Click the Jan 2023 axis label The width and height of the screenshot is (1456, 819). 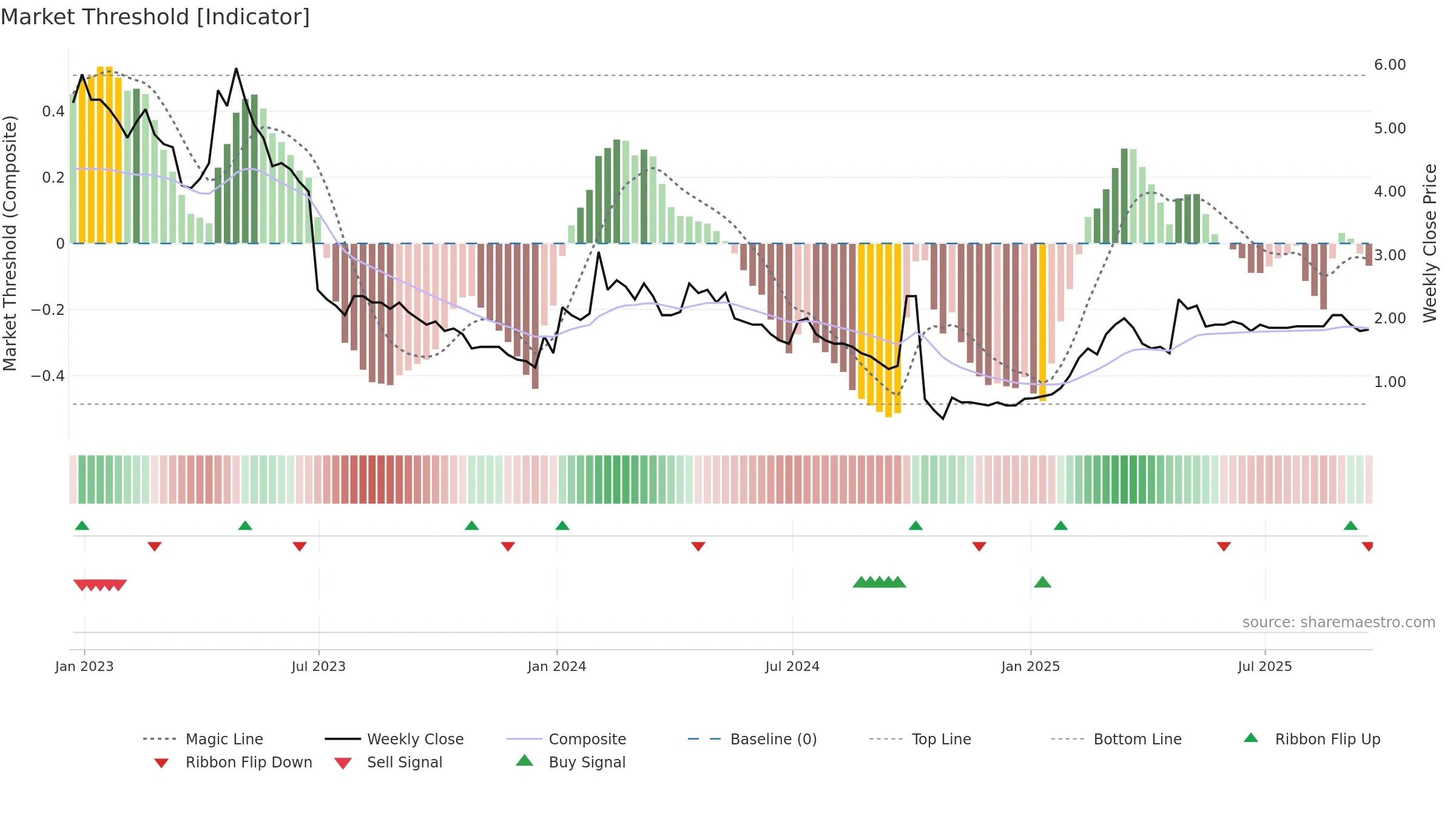[84, 667]
